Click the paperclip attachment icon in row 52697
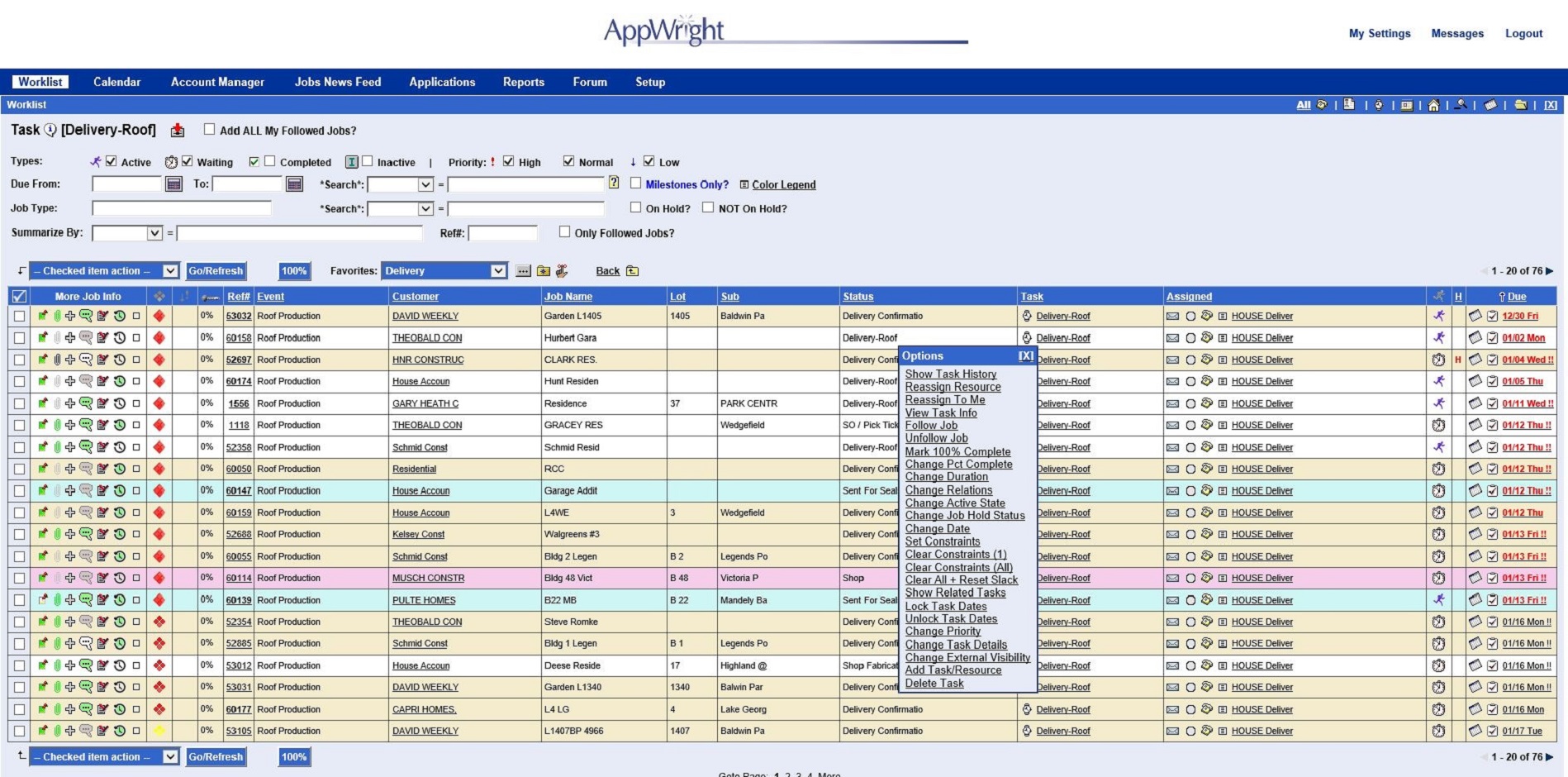This screenshot has height=777, width=1568. 57,360
